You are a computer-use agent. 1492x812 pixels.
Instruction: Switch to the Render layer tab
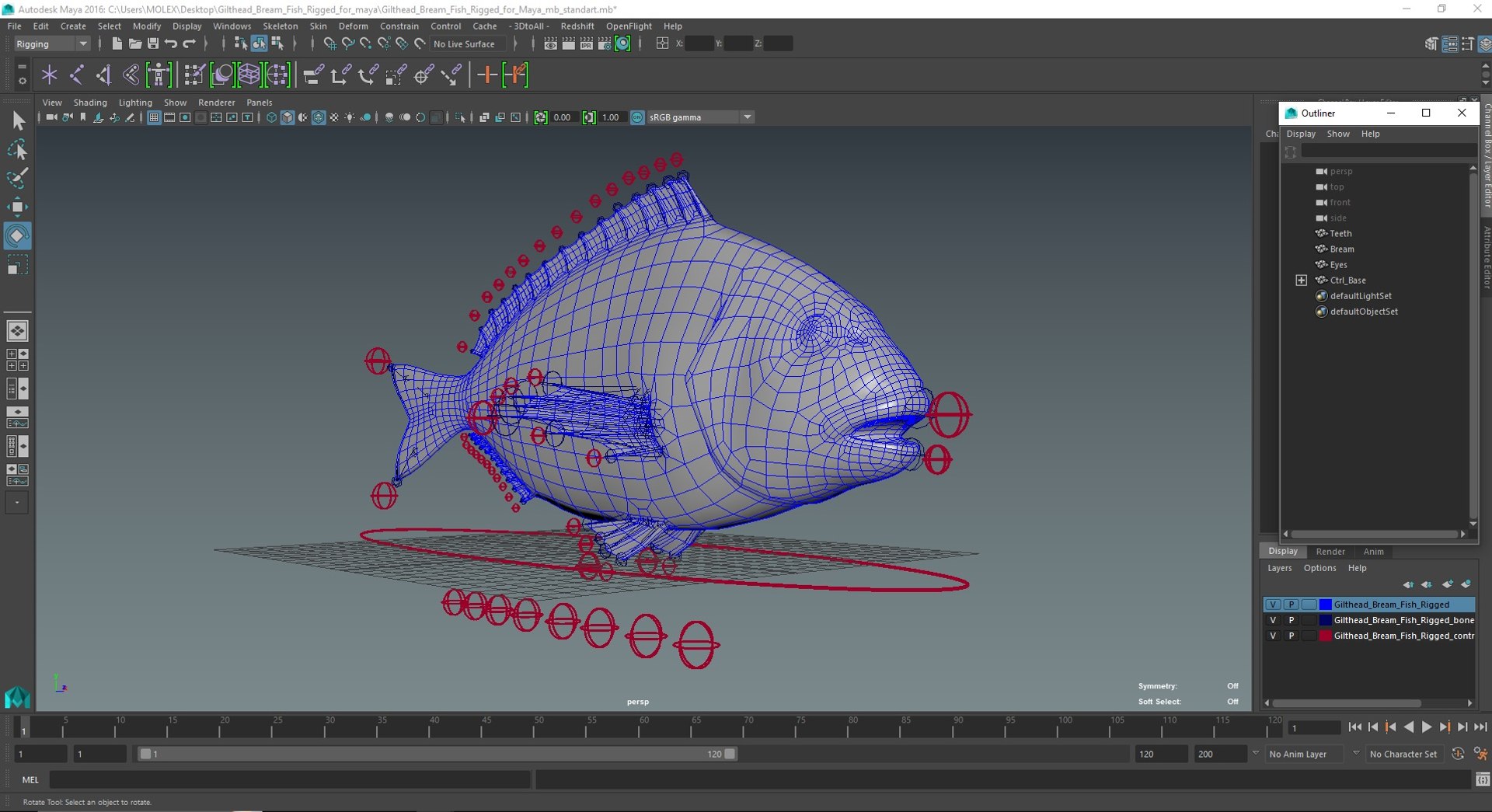1330,552
